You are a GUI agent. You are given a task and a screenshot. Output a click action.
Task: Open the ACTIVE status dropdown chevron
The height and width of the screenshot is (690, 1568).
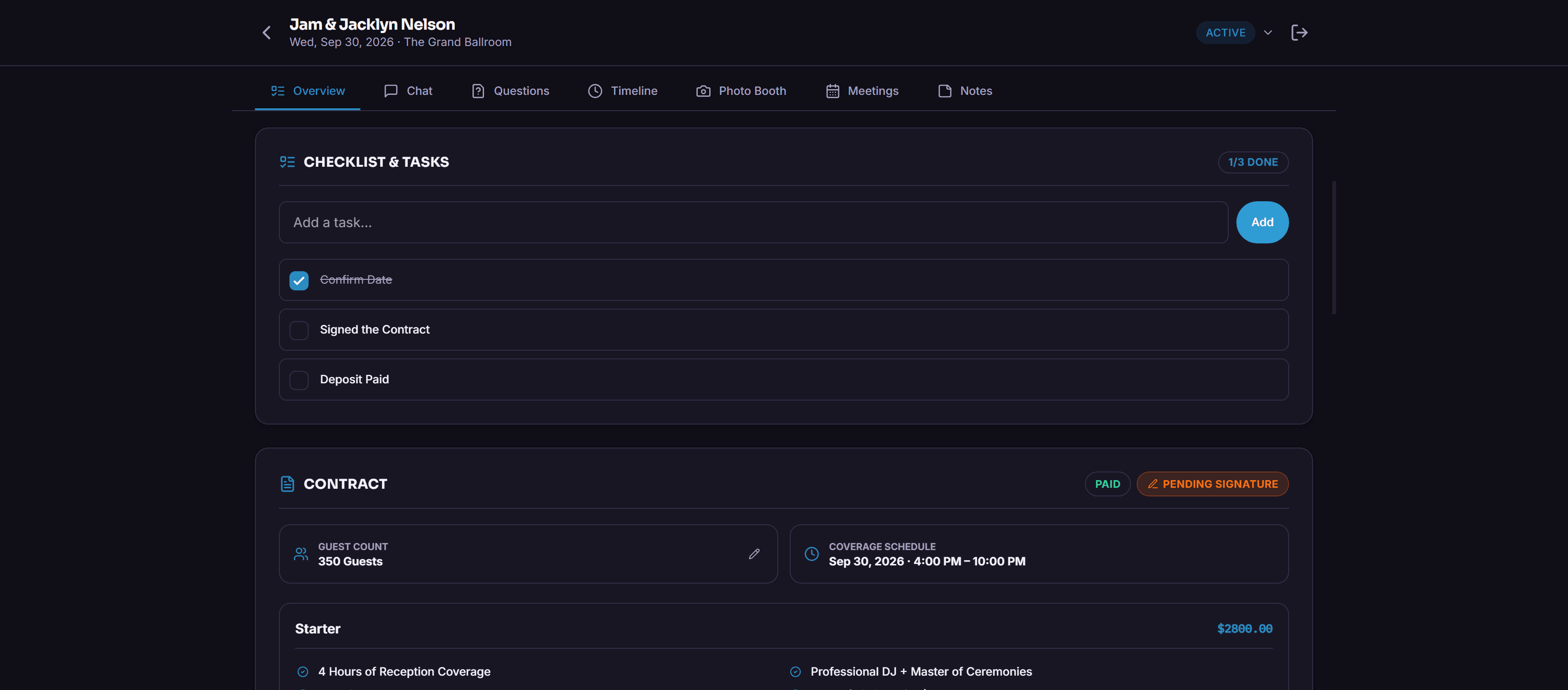(1268, 33)
